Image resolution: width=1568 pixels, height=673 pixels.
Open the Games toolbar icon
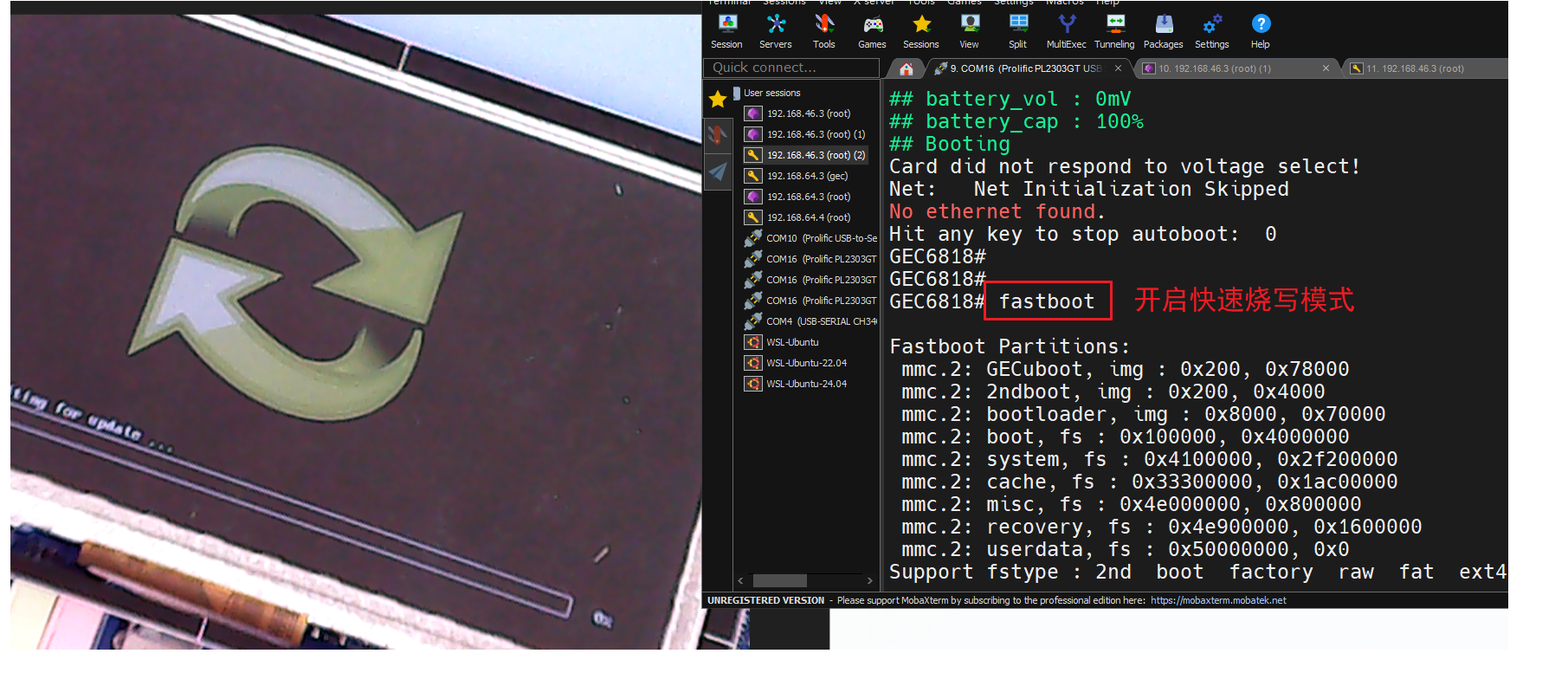click(872, 31)
